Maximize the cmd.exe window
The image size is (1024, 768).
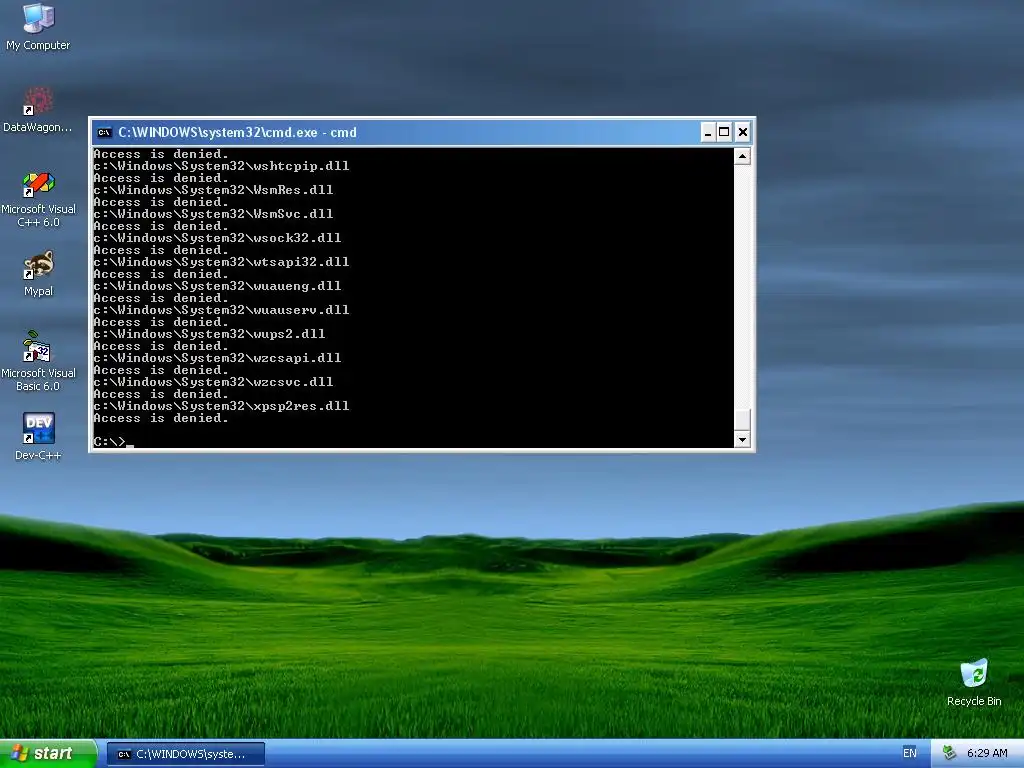(x=724, y=133)
